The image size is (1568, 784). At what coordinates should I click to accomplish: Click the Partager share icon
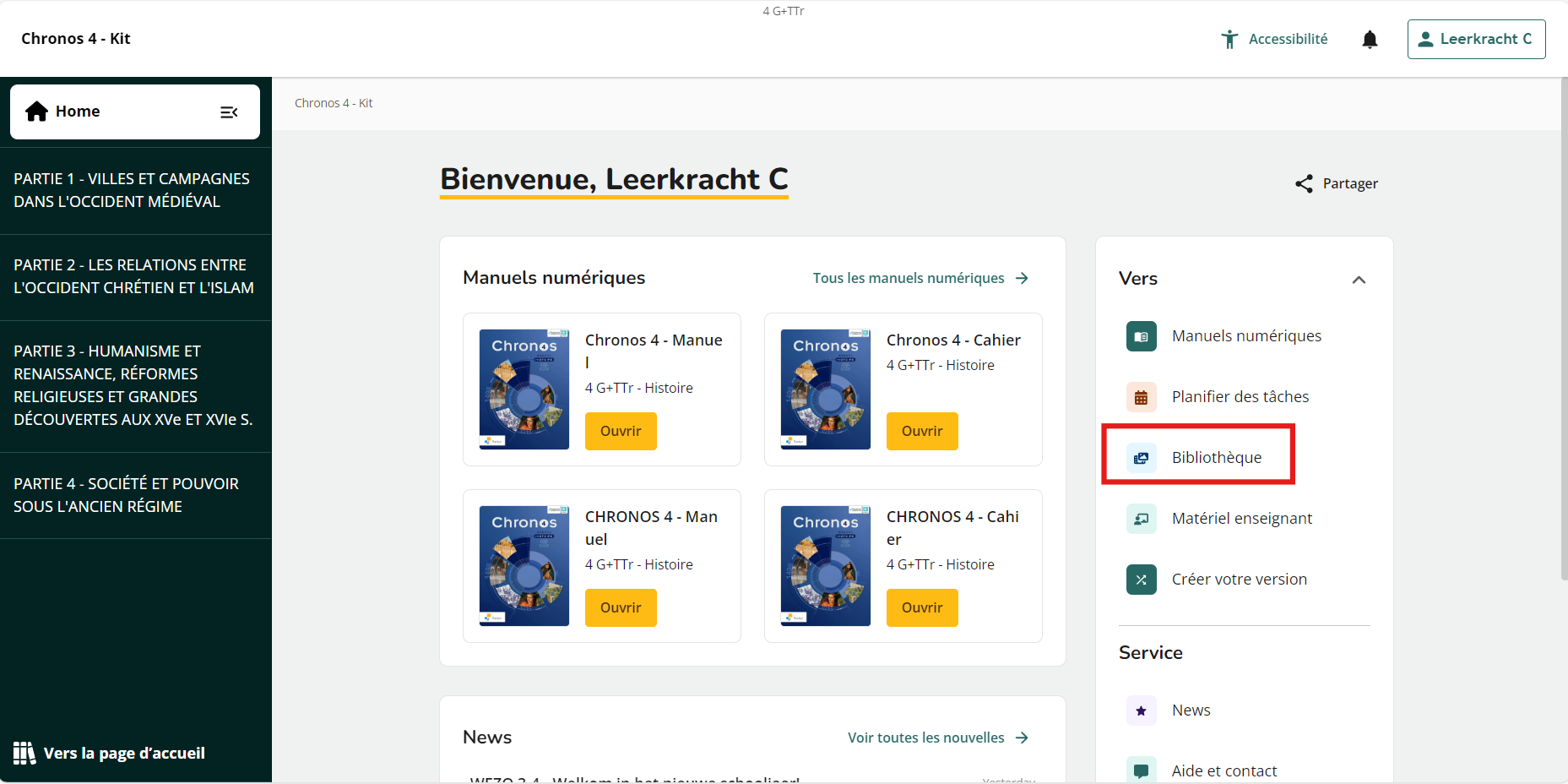(1305, 183)
